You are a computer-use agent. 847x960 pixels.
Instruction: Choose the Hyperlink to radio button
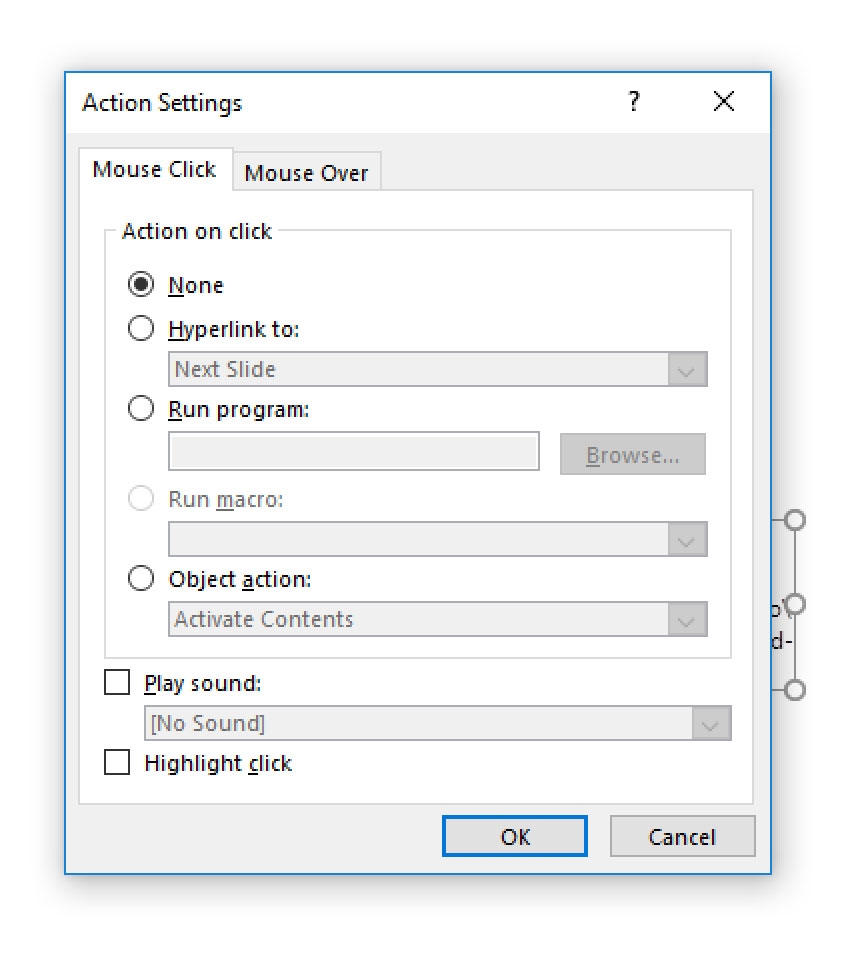click(x=142, y=329)
